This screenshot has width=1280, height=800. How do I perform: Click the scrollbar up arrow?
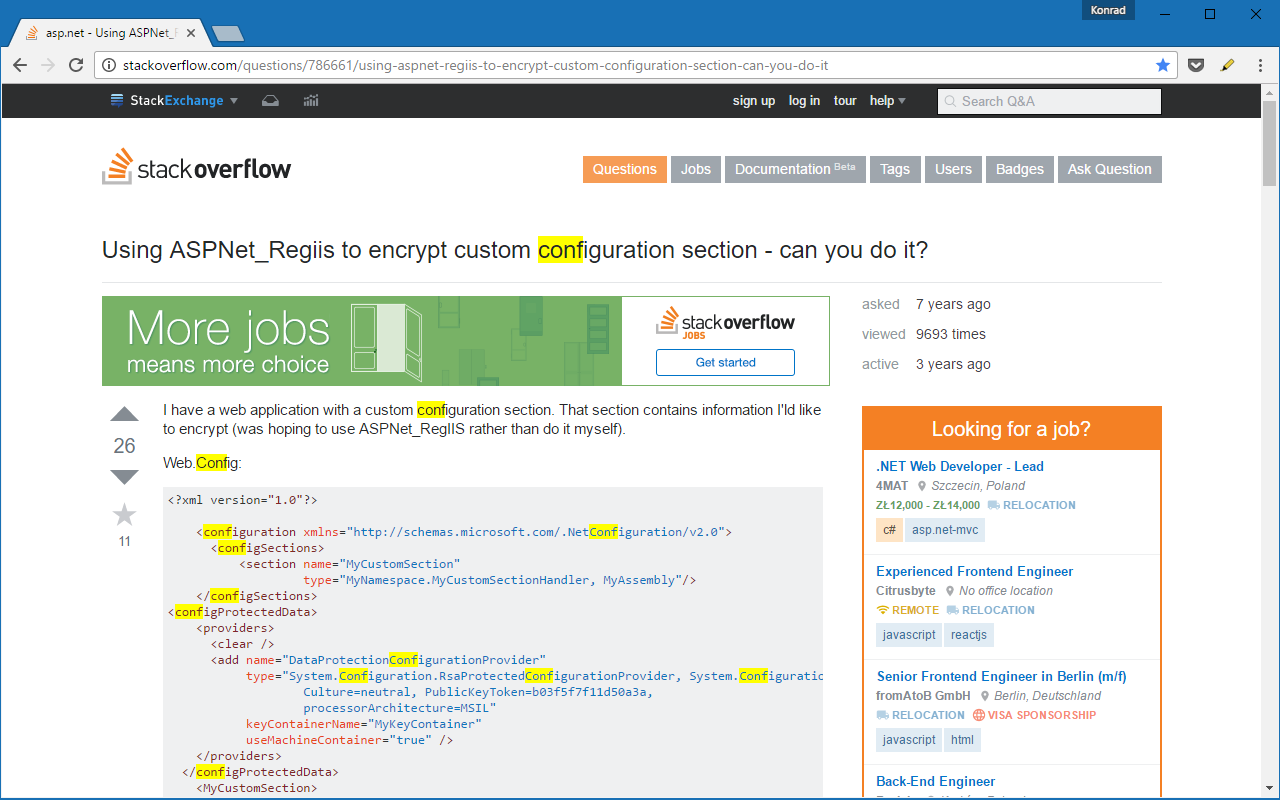coord(1270,91)
